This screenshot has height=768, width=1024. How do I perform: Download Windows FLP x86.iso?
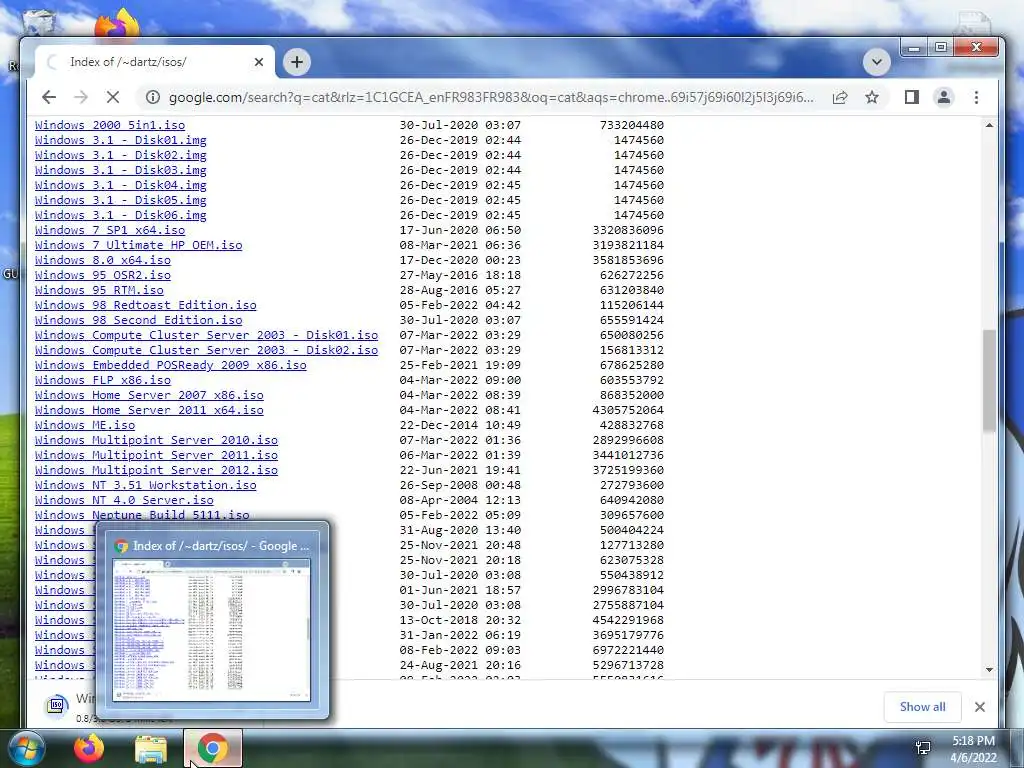103,380
